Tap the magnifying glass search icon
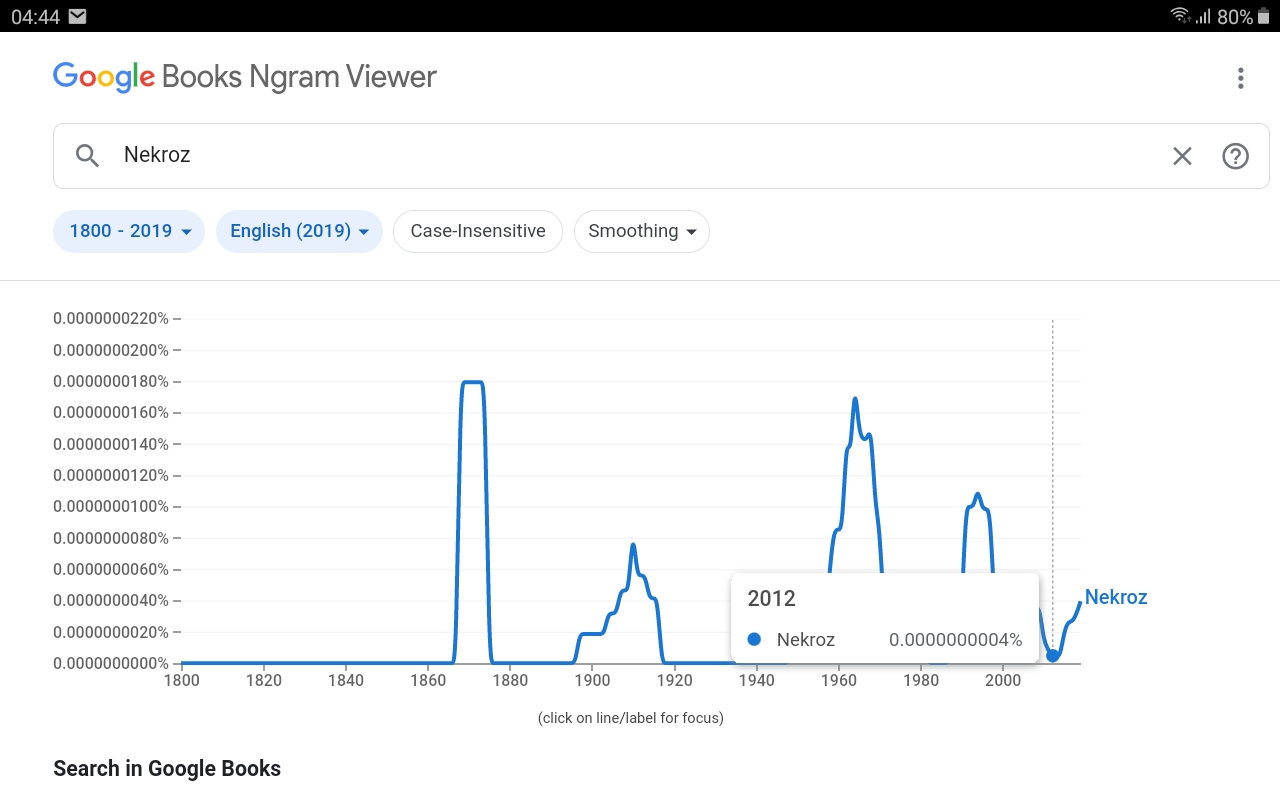The image size is (1280, 800). (88, 156)
